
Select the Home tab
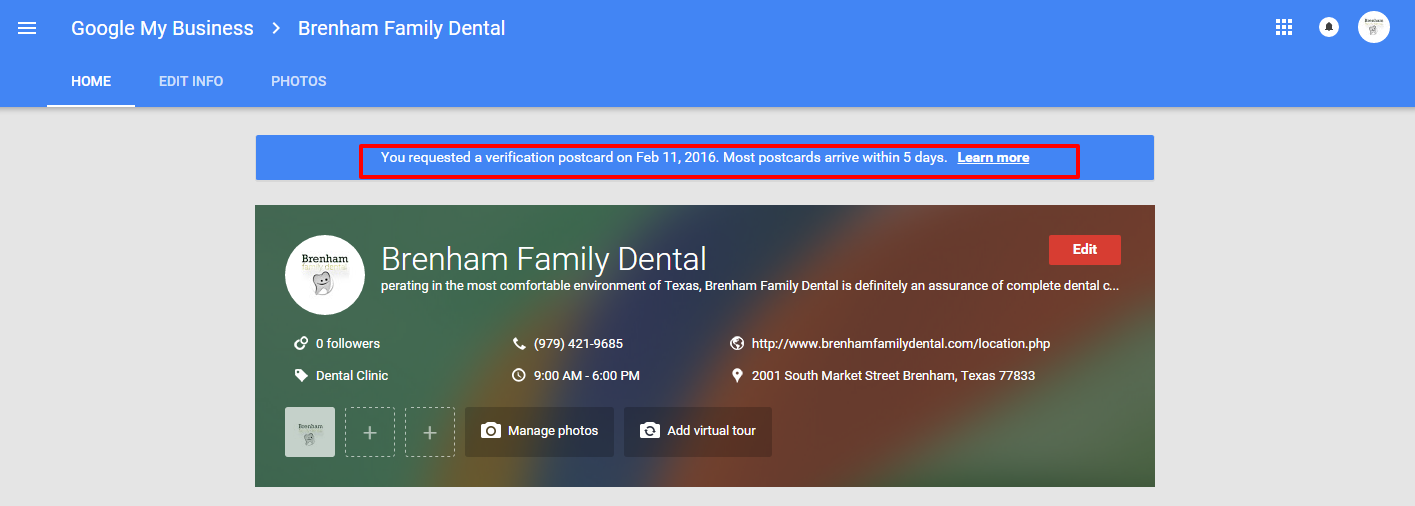pos(91,81)
